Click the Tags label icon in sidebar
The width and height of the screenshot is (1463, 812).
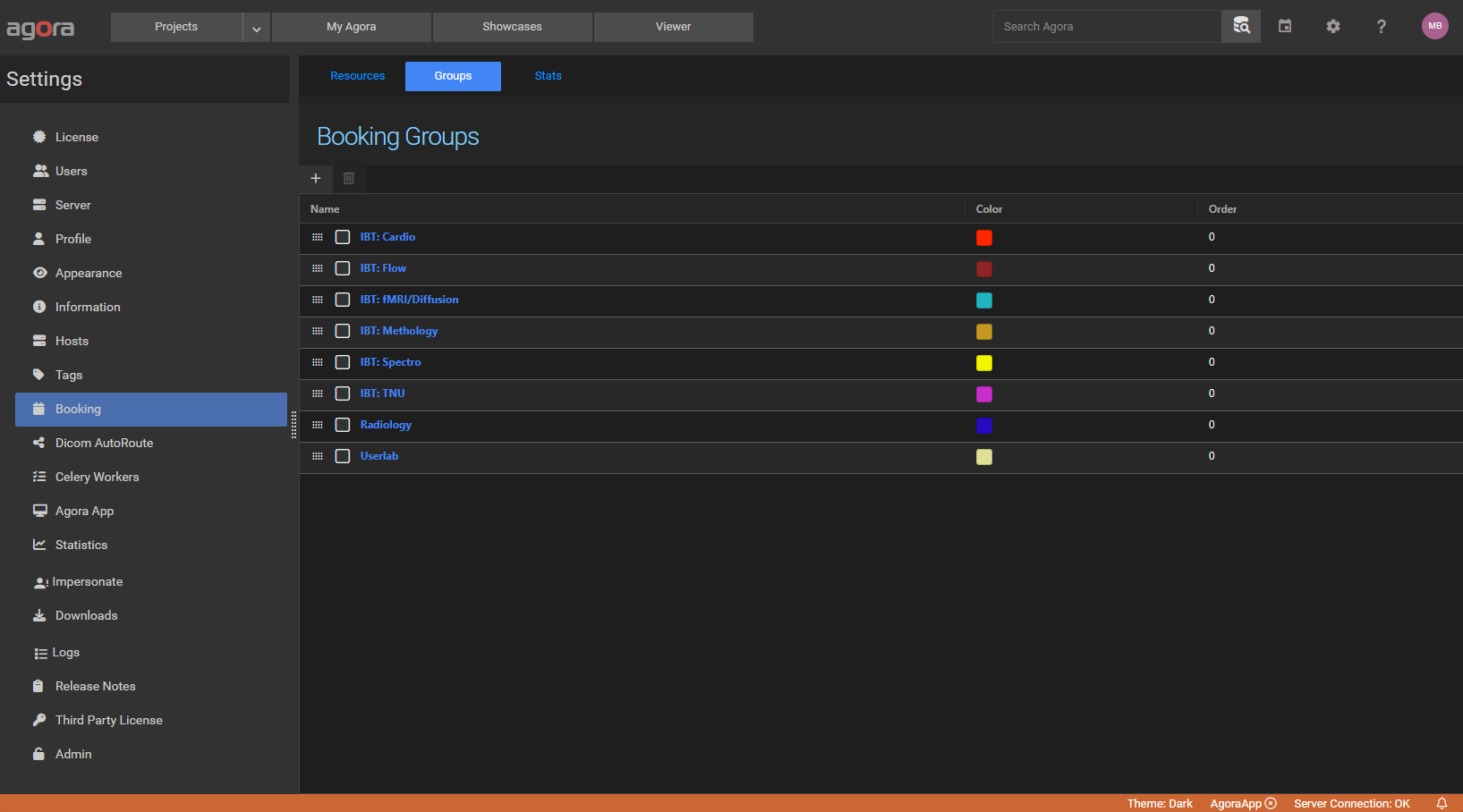pos(39,375)
